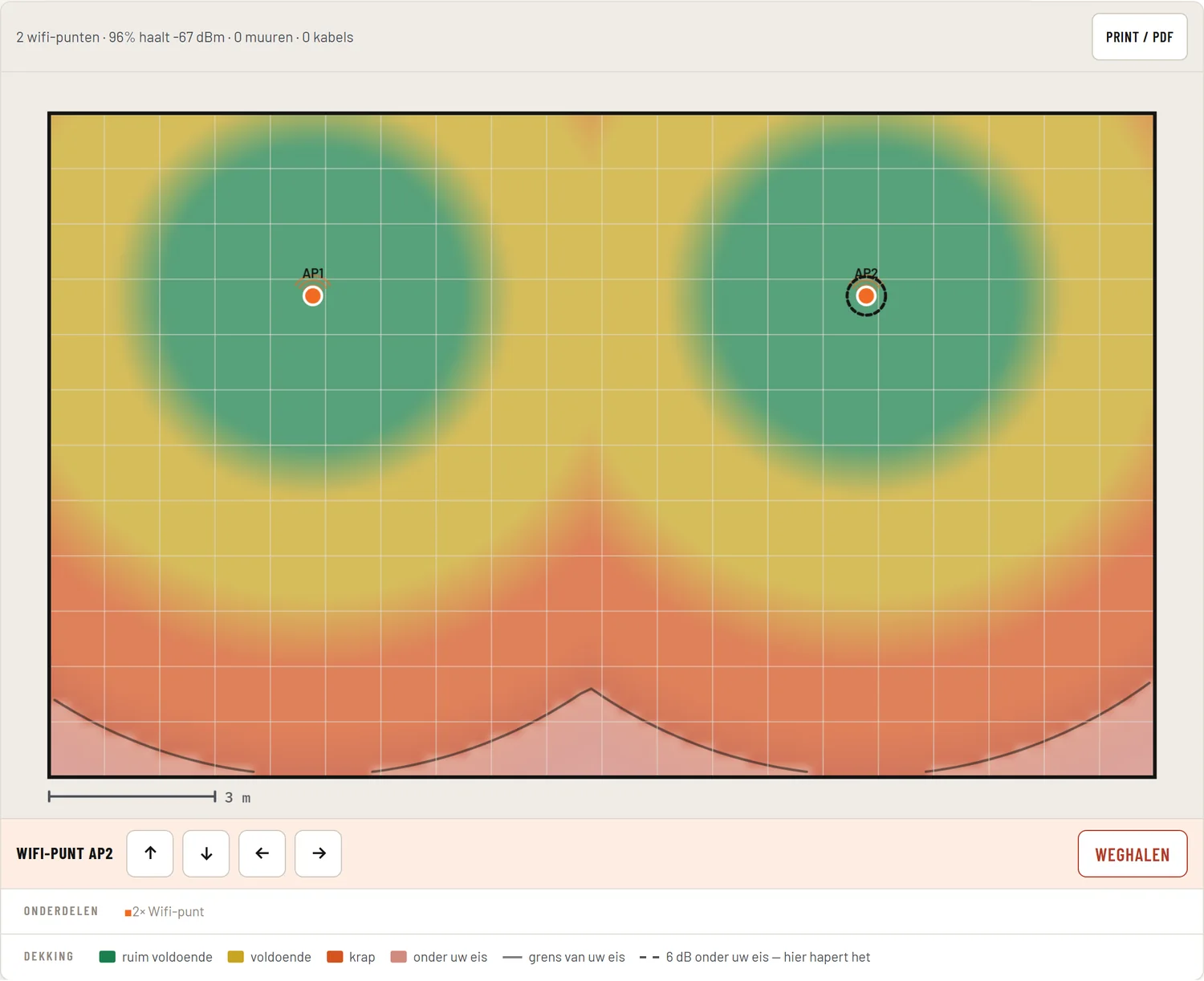Image resolution: width=1204 pixels, height=981 pixels.
Task: Open the Print / PDF export
Action: click(x=1139, y=37)
